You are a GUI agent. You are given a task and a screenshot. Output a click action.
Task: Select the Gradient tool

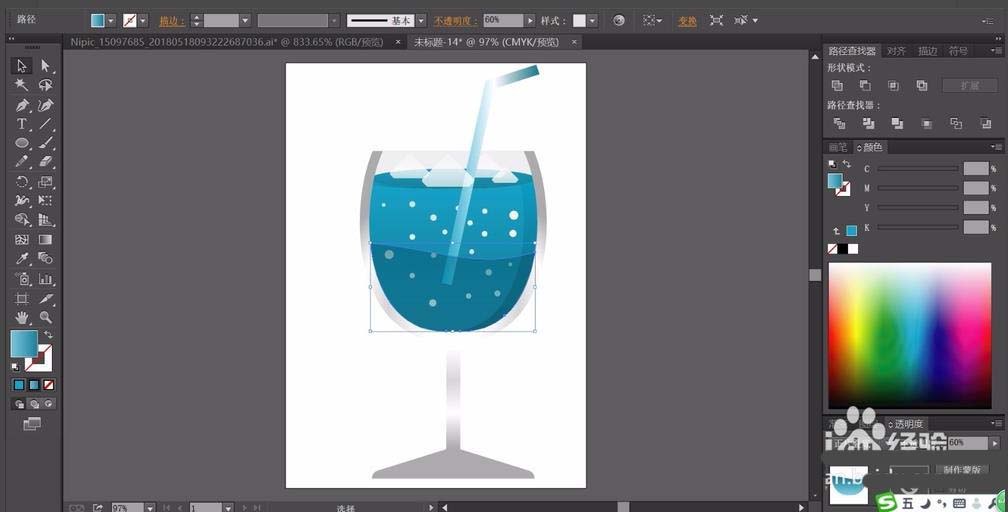(45, 239)
